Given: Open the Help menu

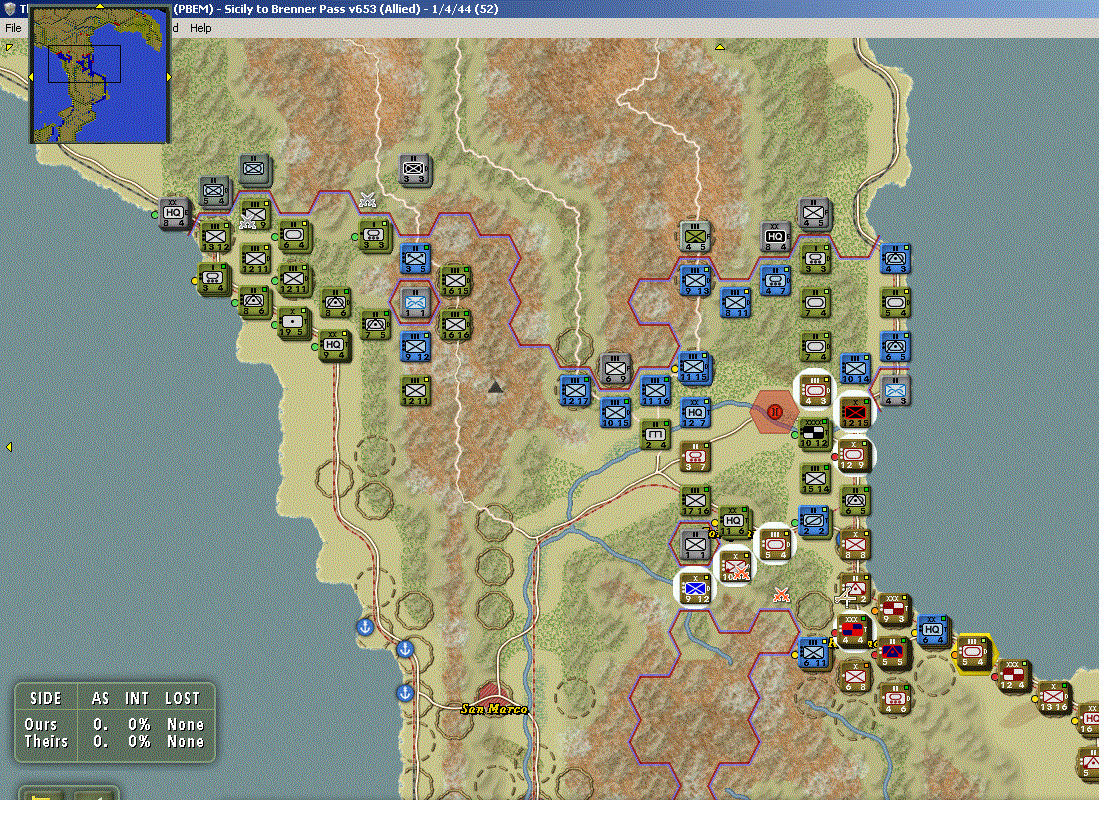Looking at the screenshot, I should tap(201, 28).
